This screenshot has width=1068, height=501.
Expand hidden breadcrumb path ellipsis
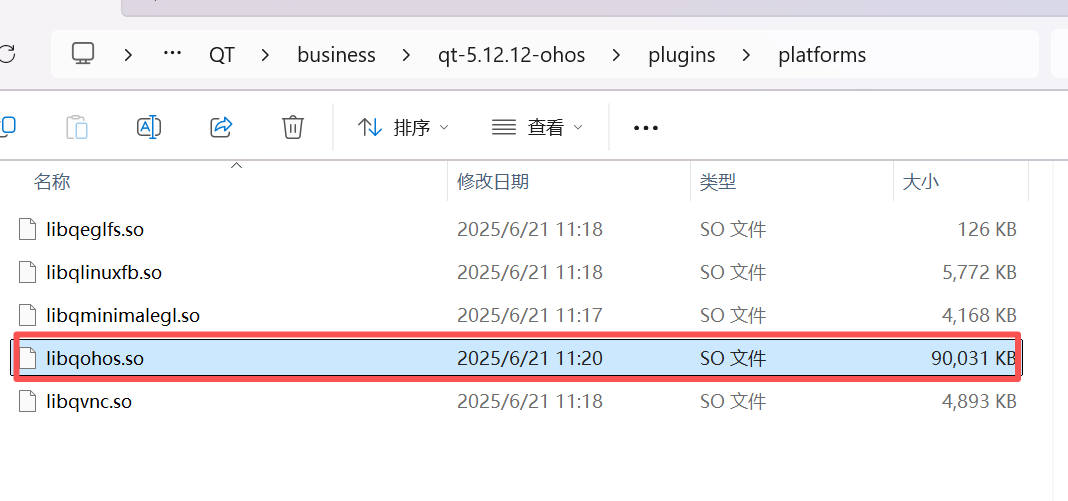pyautogui.click(x=172, y=54)
